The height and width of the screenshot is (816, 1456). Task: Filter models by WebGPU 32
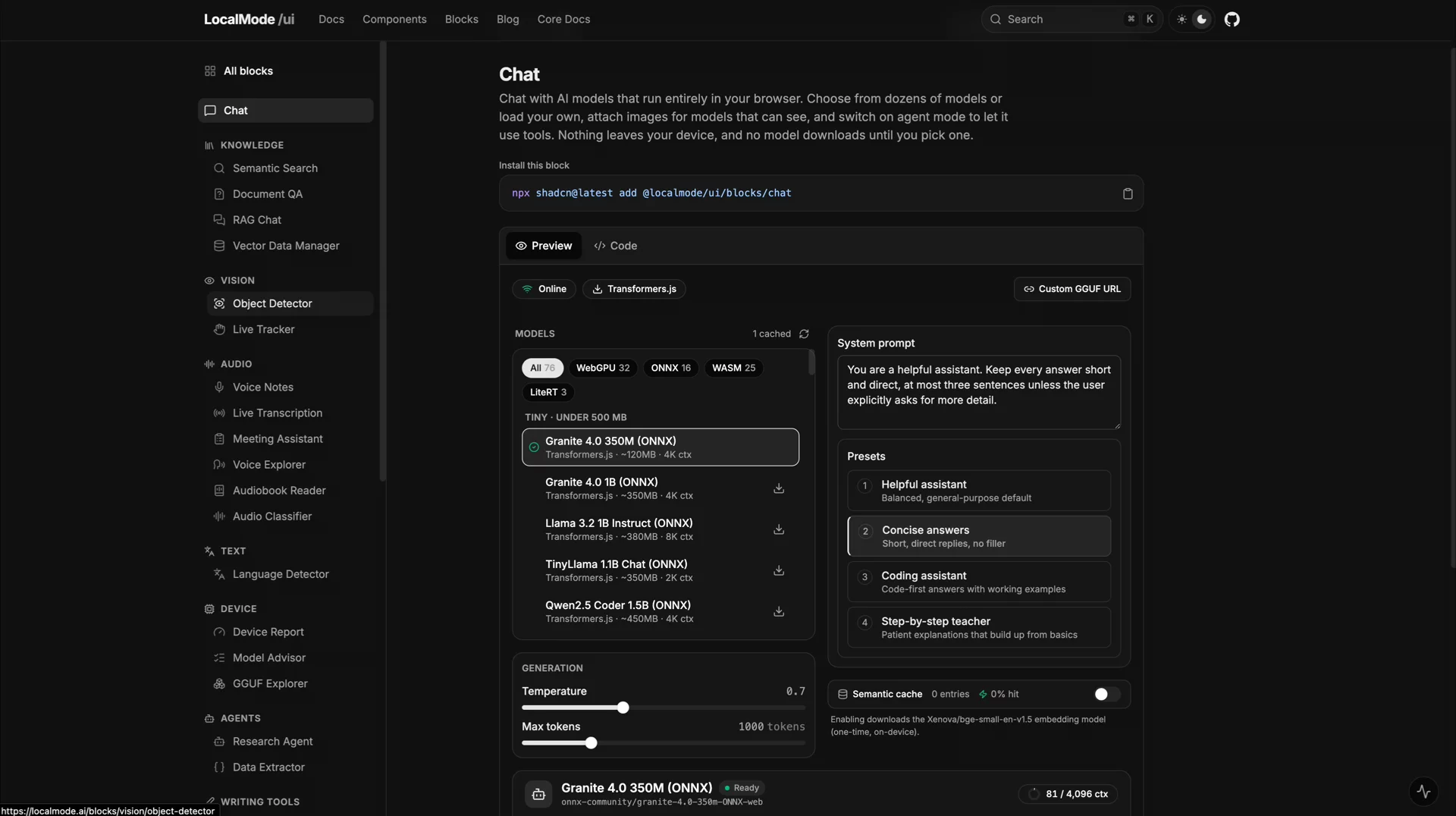click(603, 368)
